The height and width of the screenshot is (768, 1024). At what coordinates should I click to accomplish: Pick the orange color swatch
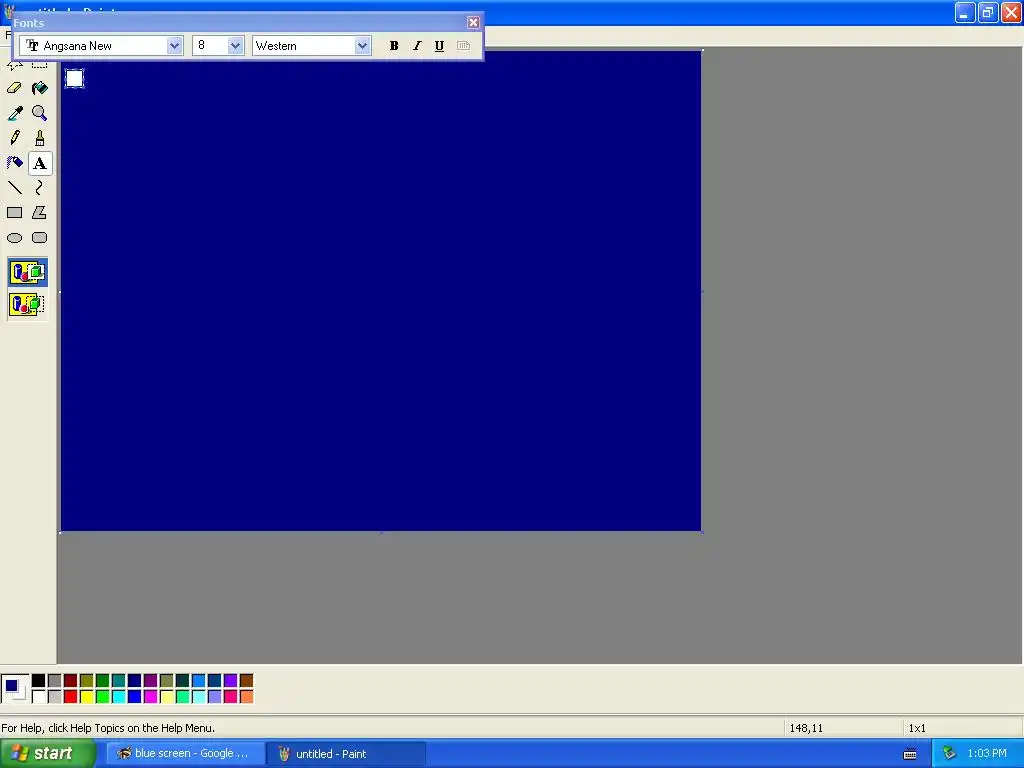pyautogui.click(x=246, y=697)
